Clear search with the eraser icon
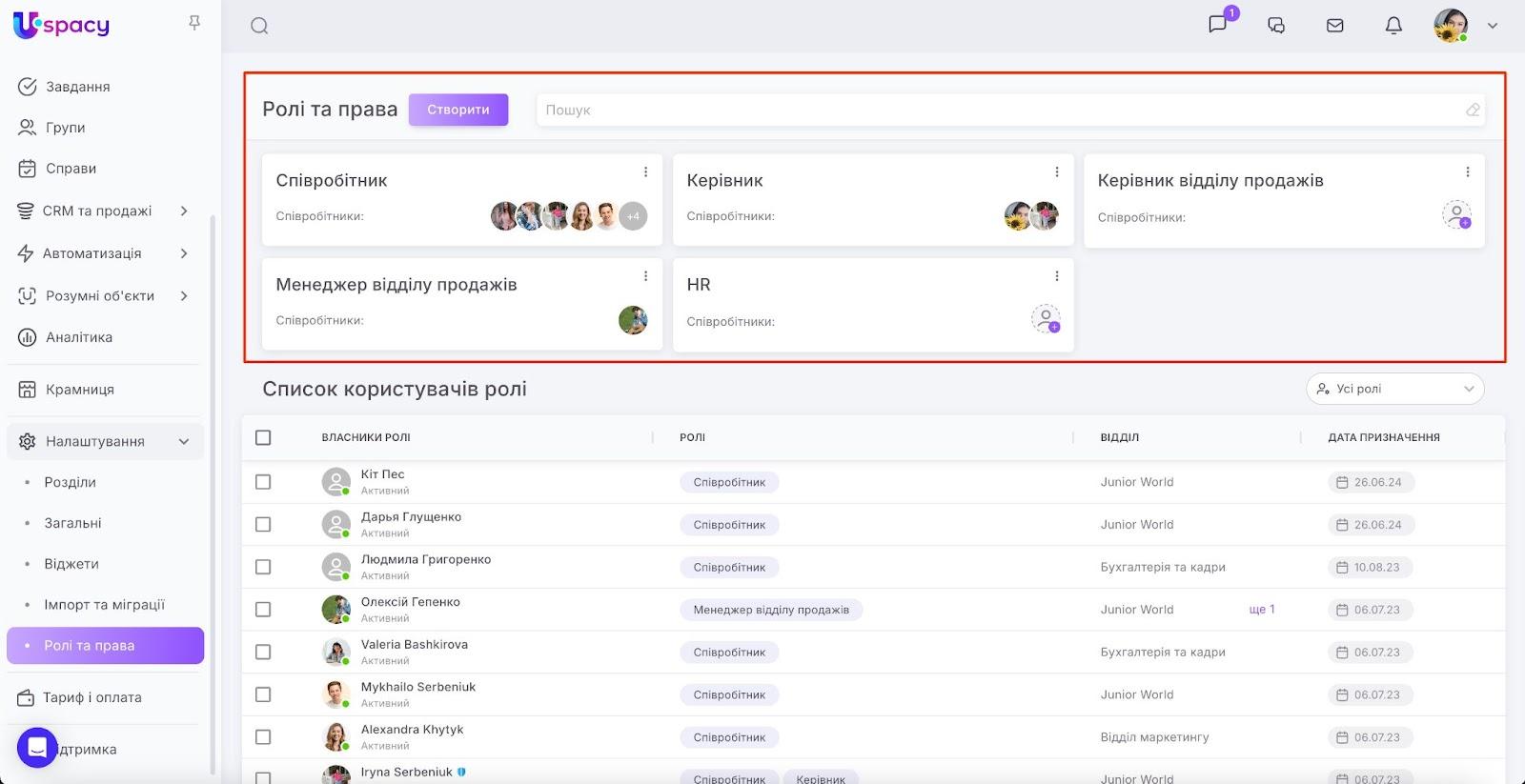The width and height of the screenshot is (1525, 784). pos(1473,111)
